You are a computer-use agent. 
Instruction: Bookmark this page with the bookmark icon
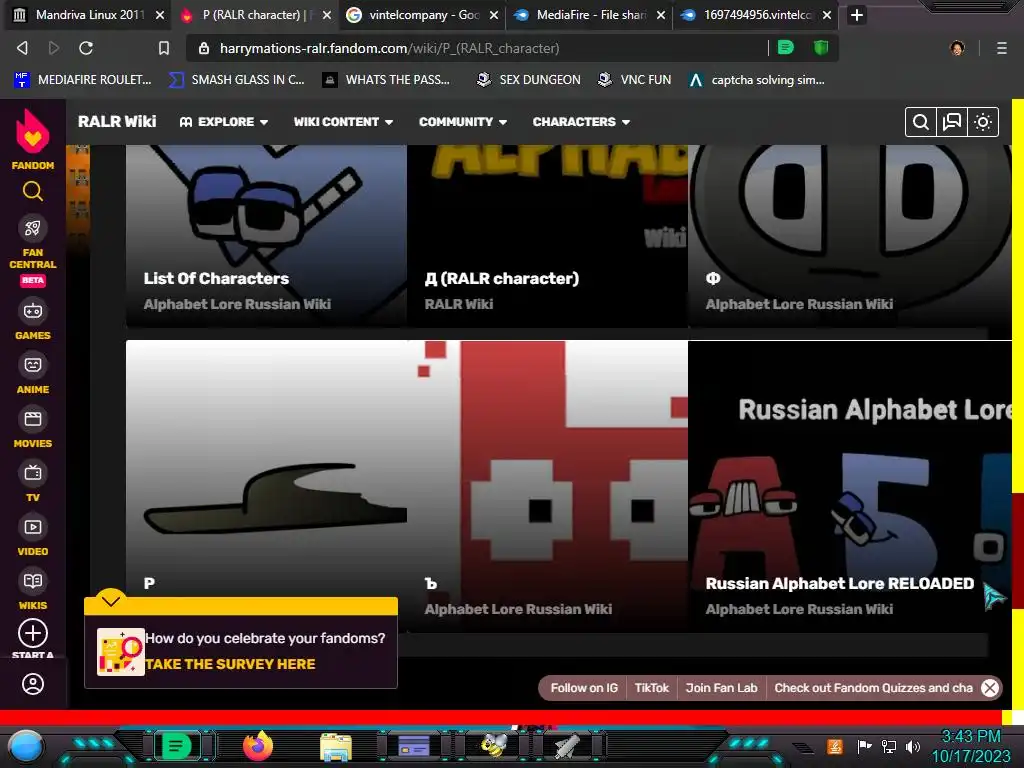click(164, 48)
